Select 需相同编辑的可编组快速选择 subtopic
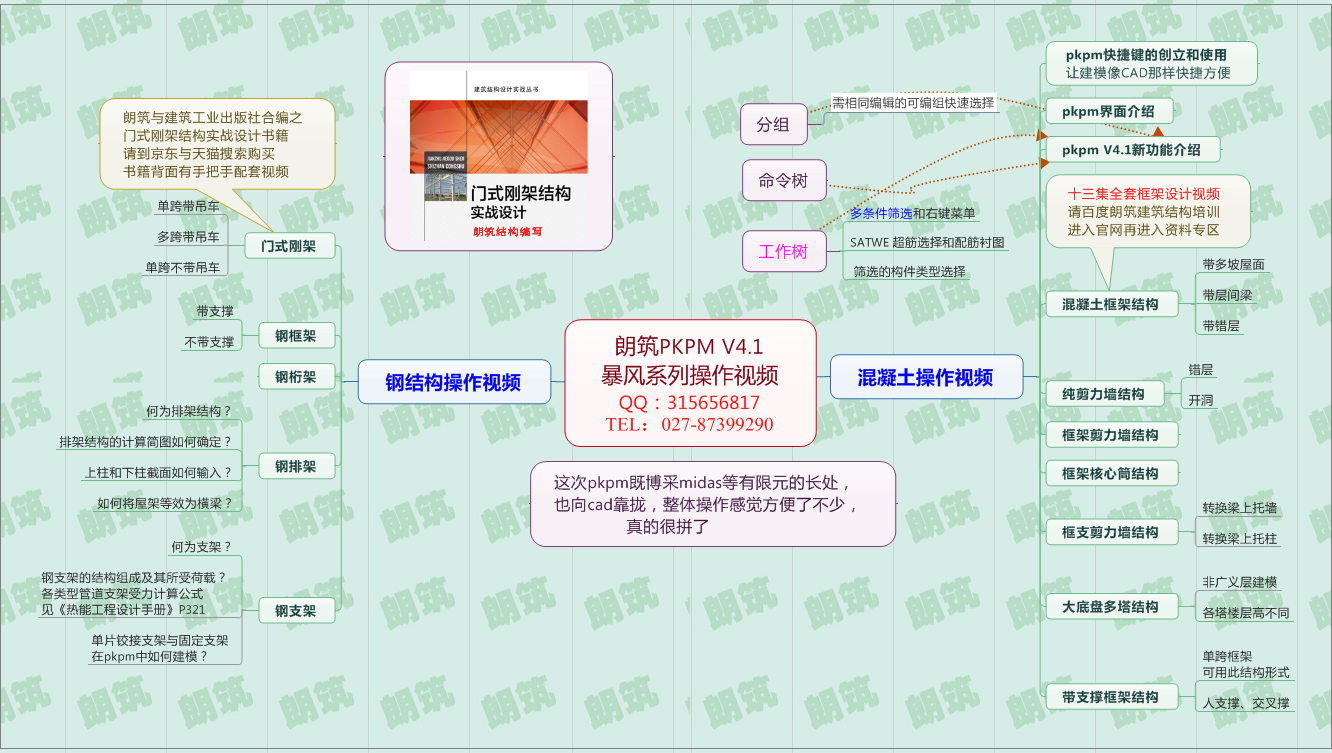The height and width of the screenshot is (753, 1332). tap(913, 102)
